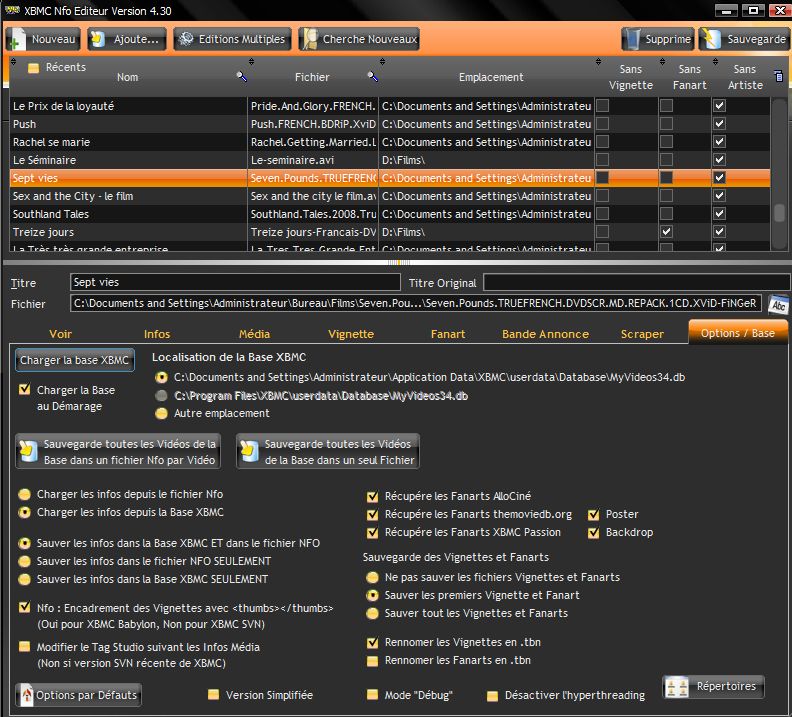Switch to the Média tab
This screenshot has width=792, height=717.
(254, 334)
